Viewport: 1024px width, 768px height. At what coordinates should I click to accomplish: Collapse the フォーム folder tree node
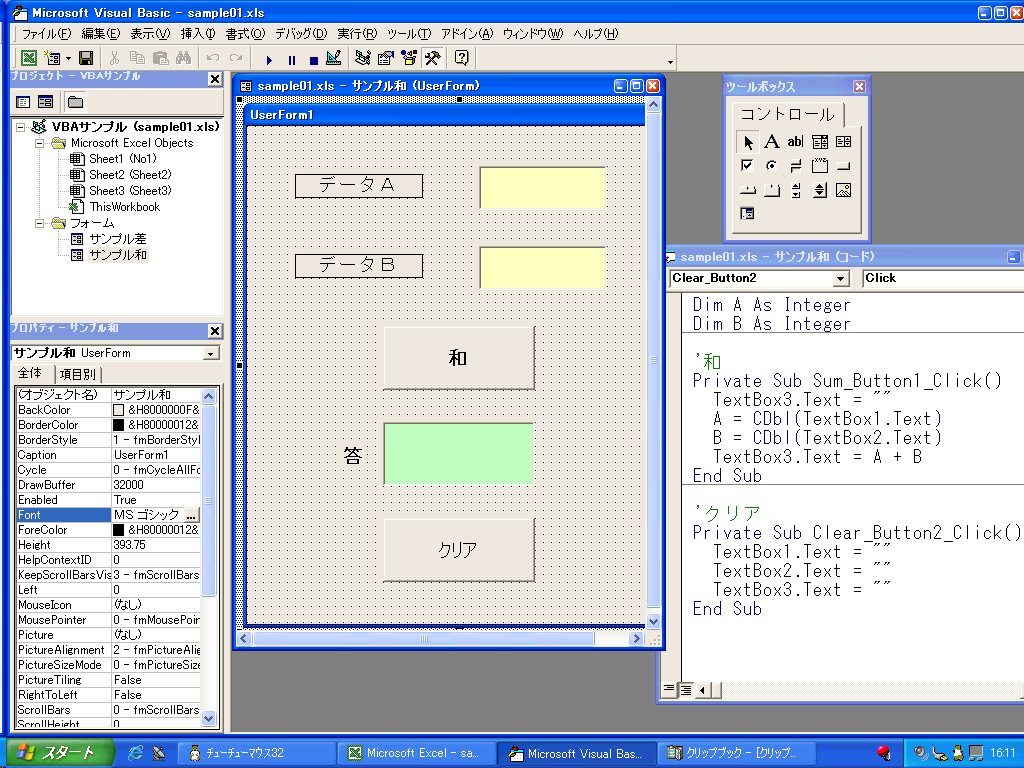[40, 223]
